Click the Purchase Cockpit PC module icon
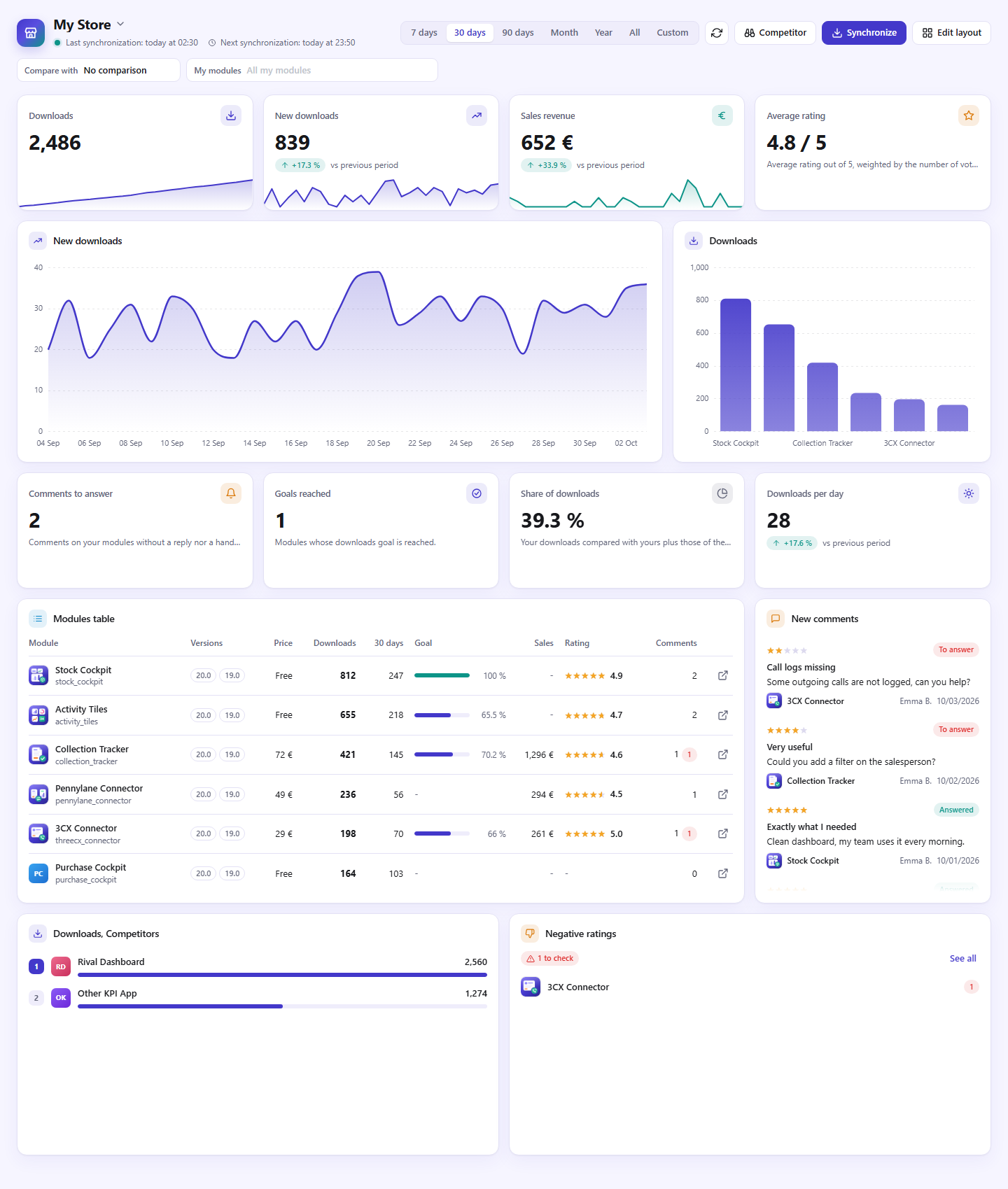 [38, 873]
